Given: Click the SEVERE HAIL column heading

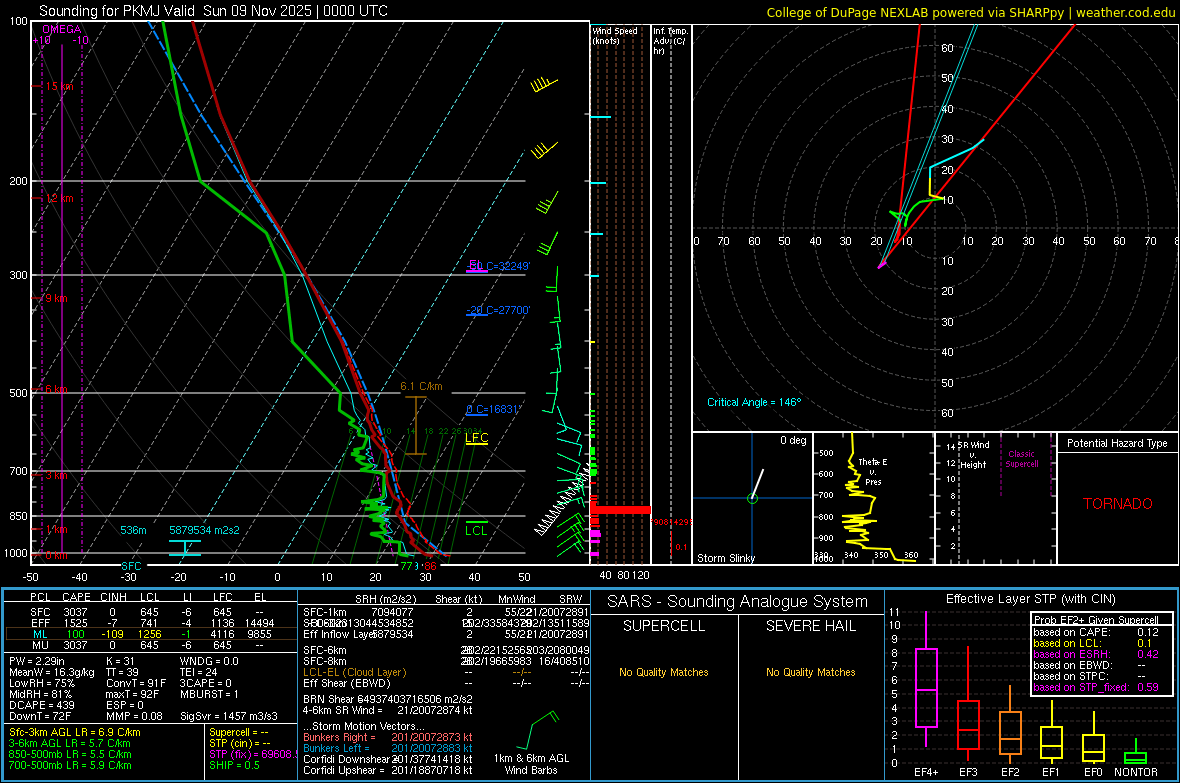Looking at the screenshot, I should [810, 626].
